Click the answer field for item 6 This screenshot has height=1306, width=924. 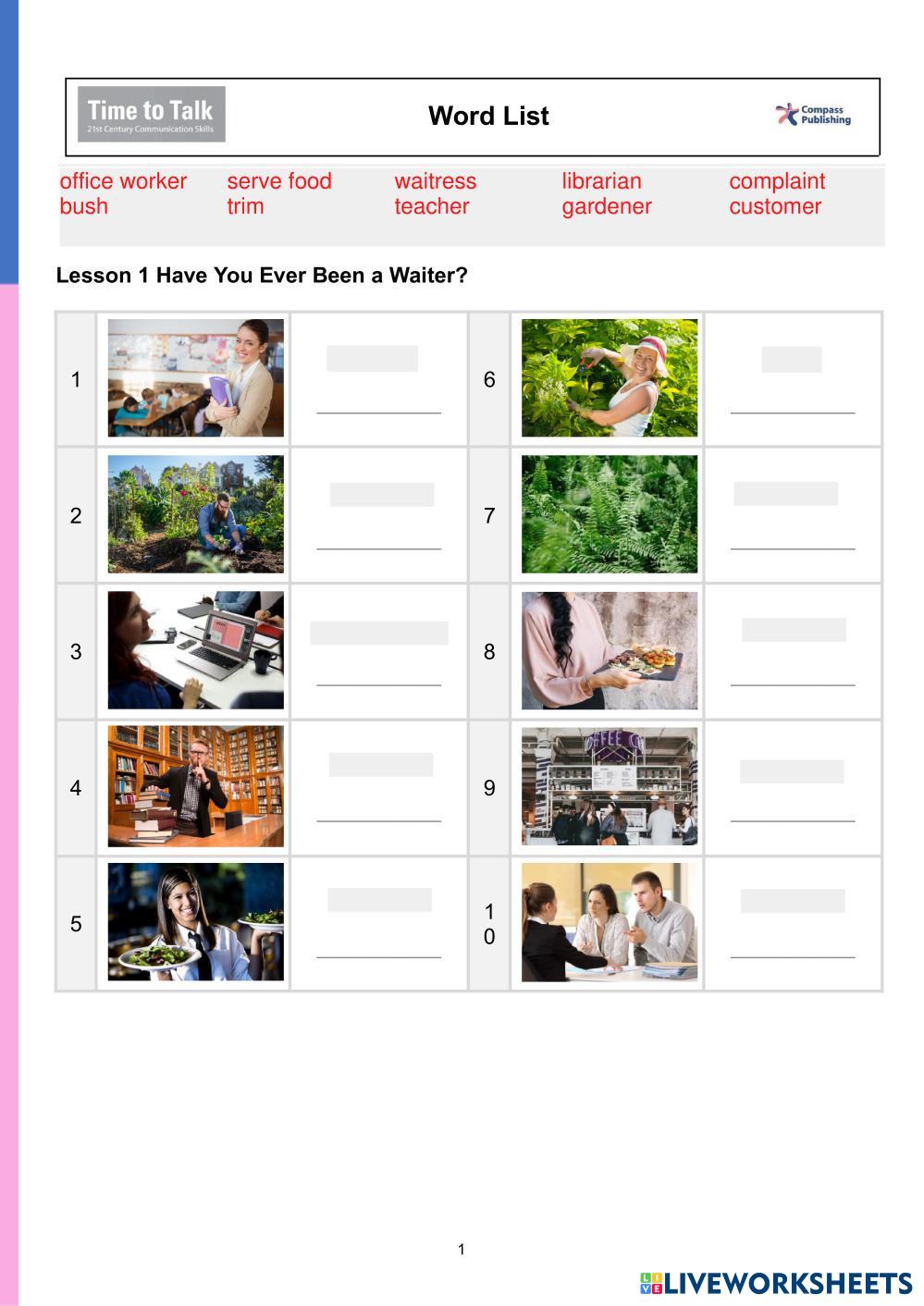pos(792,360)
